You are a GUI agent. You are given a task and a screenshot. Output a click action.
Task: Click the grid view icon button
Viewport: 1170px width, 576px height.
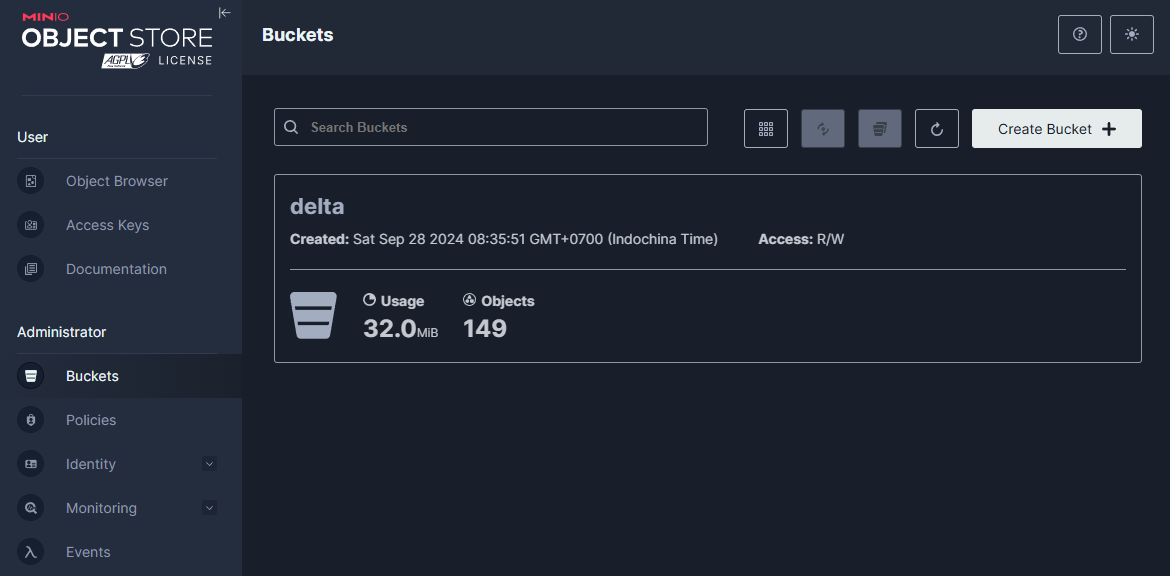pyautogui.click(x=766, y=128)
